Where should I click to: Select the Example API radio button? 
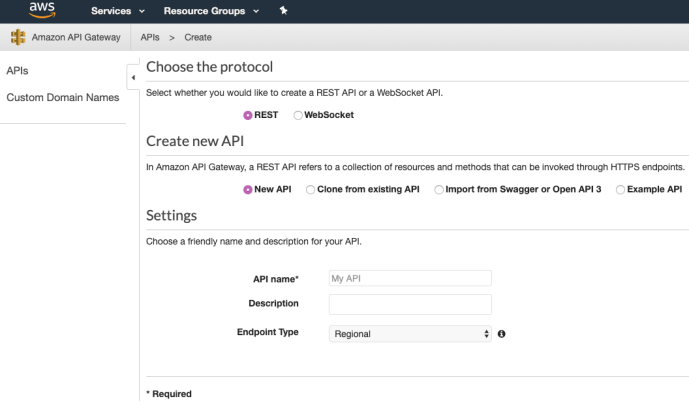click(x=620, y=189)
